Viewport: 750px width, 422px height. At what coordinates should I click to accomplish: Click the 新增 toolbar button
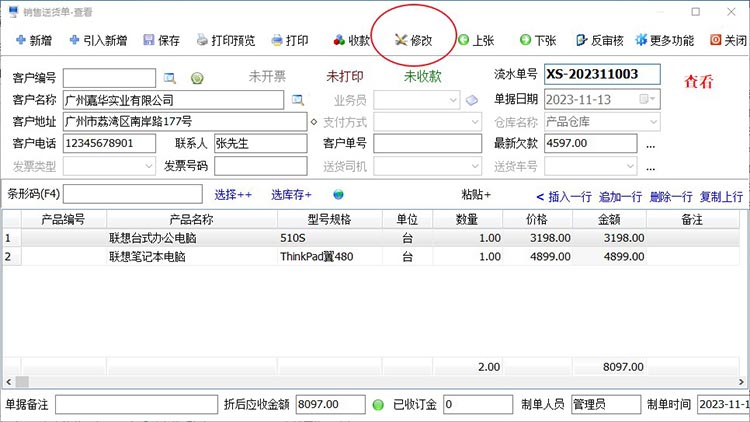[x=34, y=41]
